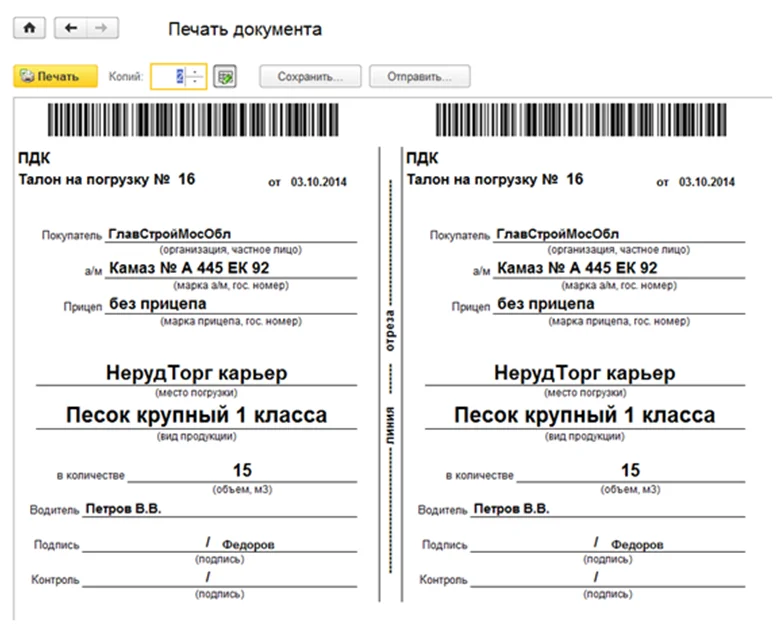Select date 03.10.2014 in the left coupon

(x=318, y=183)
